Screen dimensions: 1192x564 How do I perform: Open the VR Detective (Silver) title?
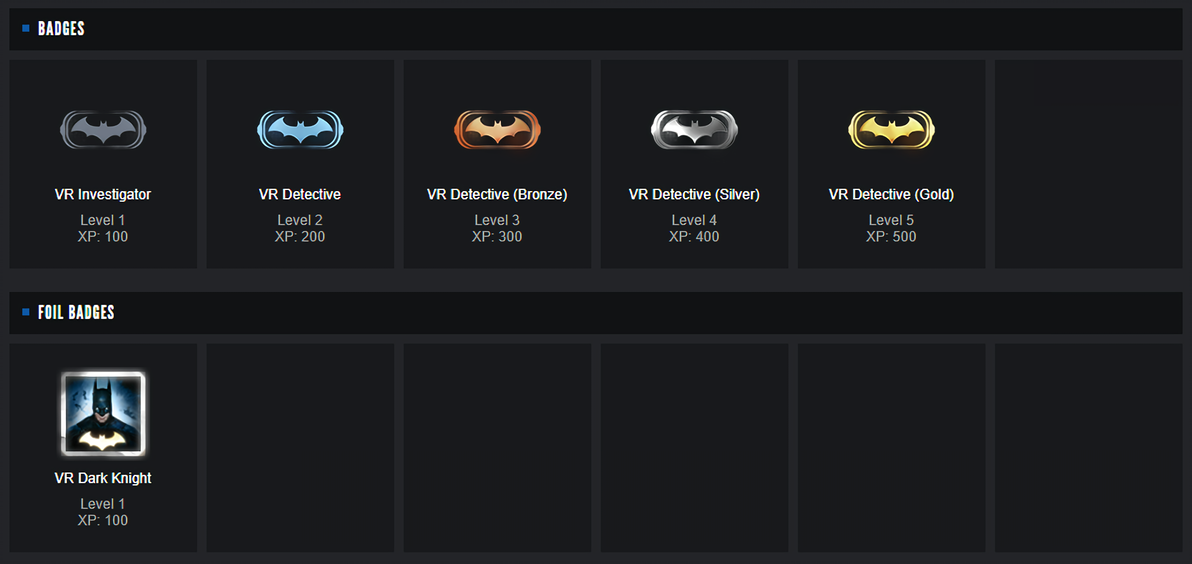[x=694, y=194]
